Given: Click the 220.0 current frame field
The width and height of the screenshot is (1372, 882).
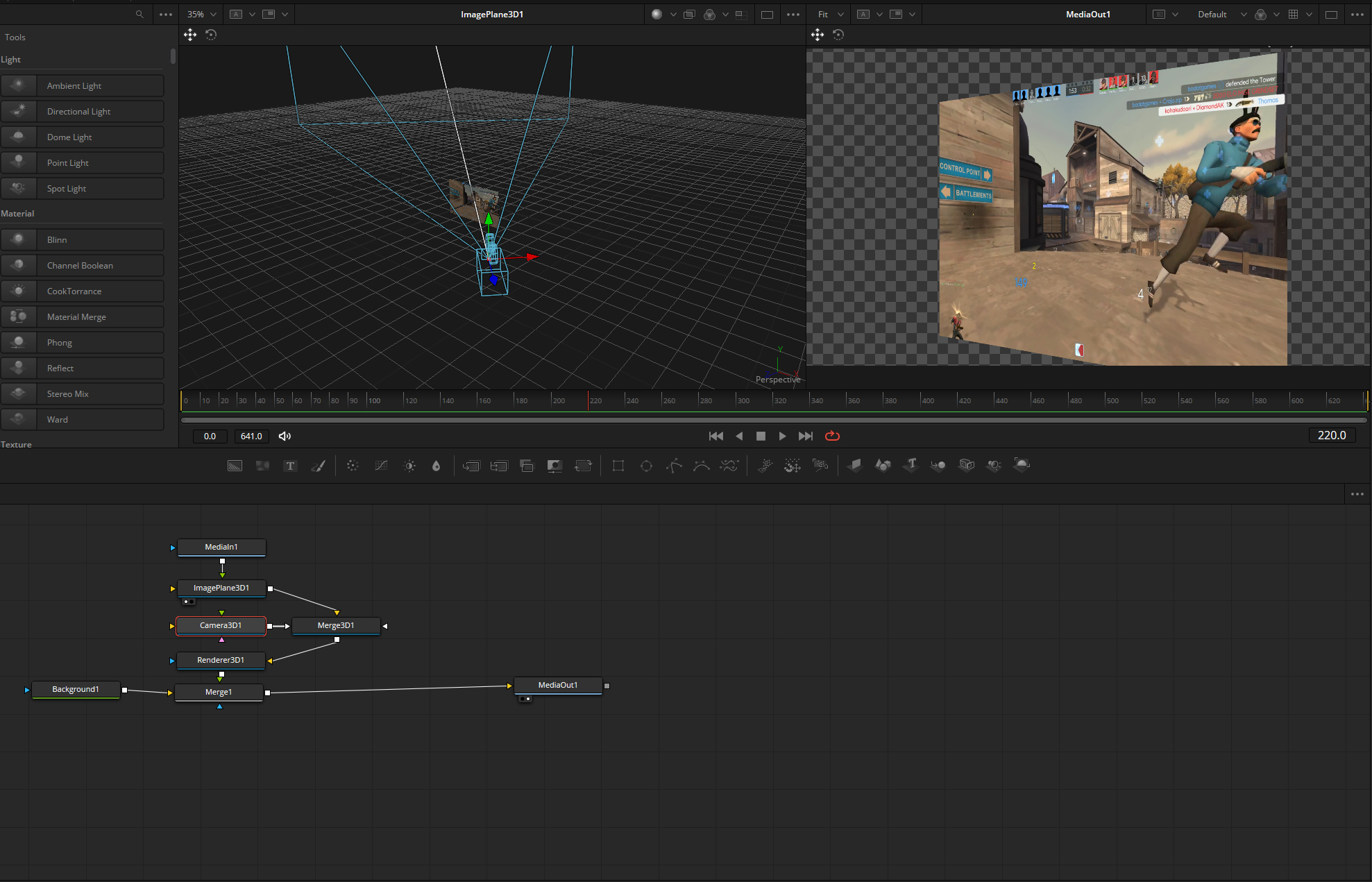Looking at the screenshot, I should (x=1331, y=435).
